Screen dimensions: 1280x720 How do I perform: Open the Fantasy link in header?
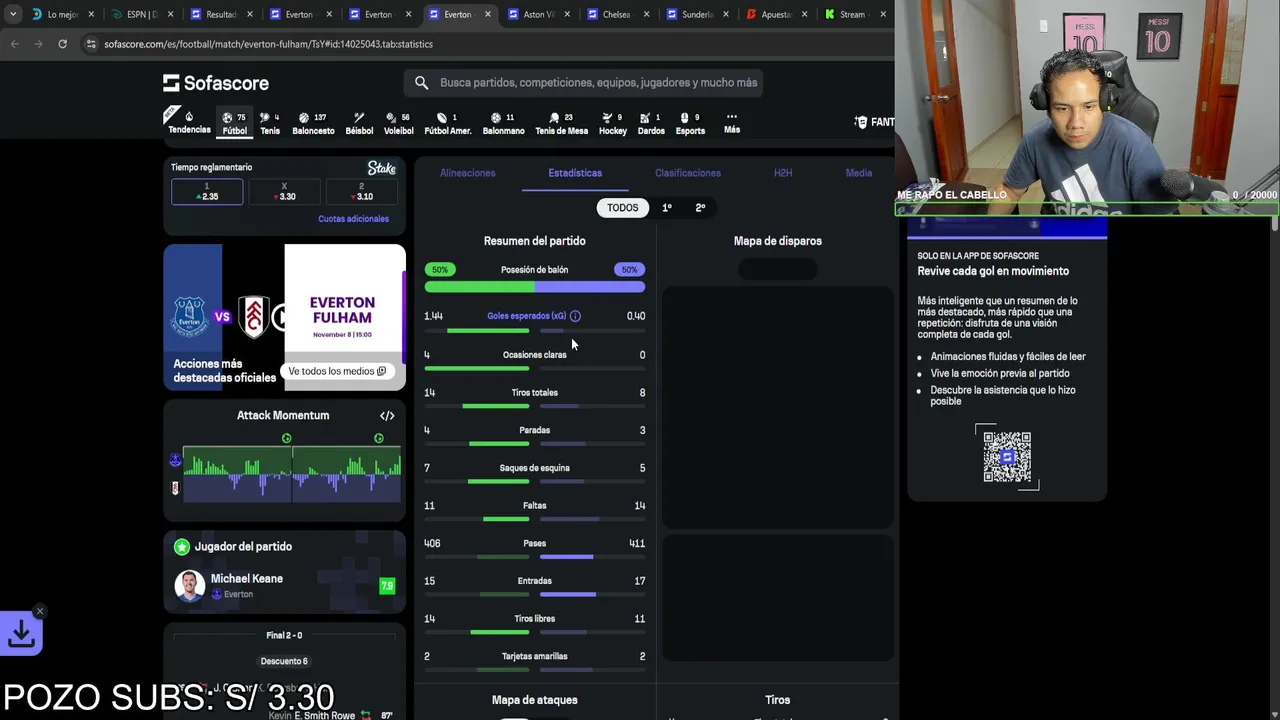pos(874,122)
